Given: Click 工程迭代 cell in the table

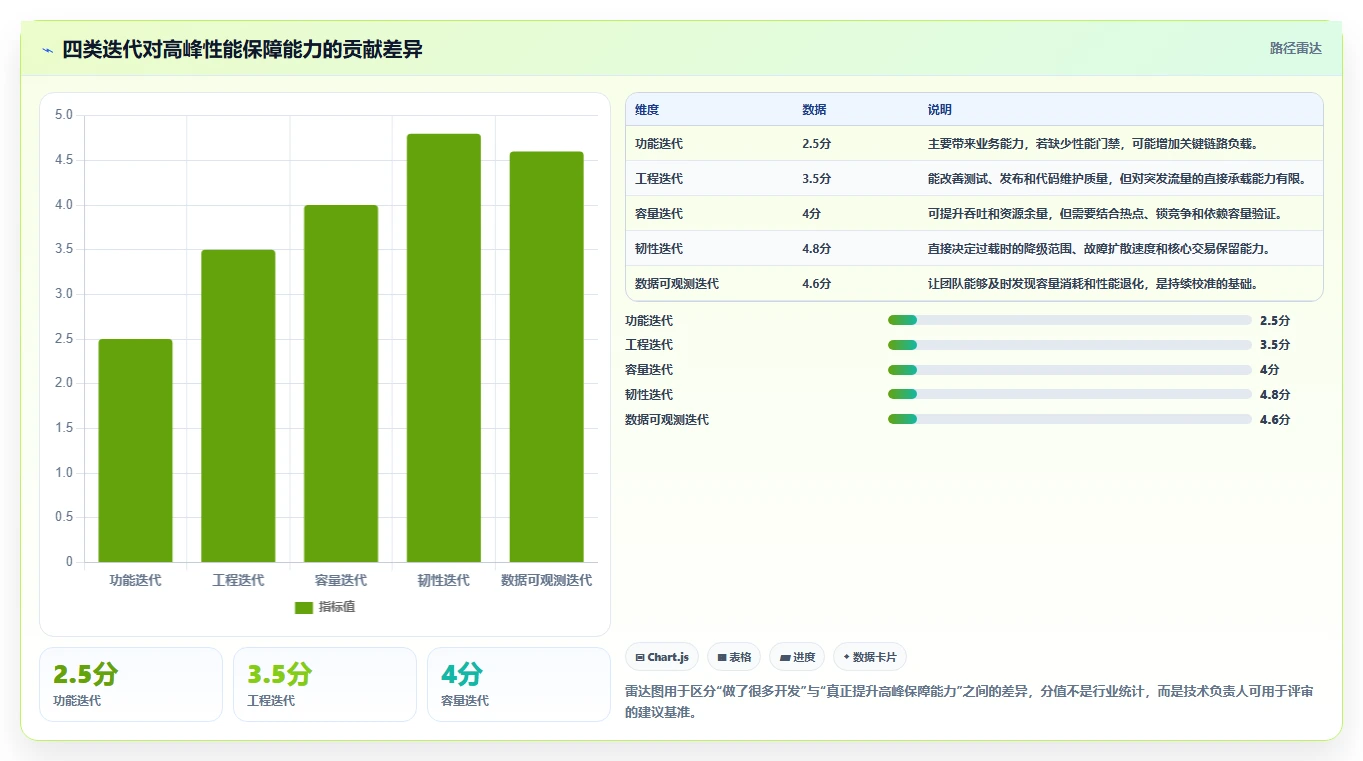Looking at the screenshot, I should coord(659,179).
